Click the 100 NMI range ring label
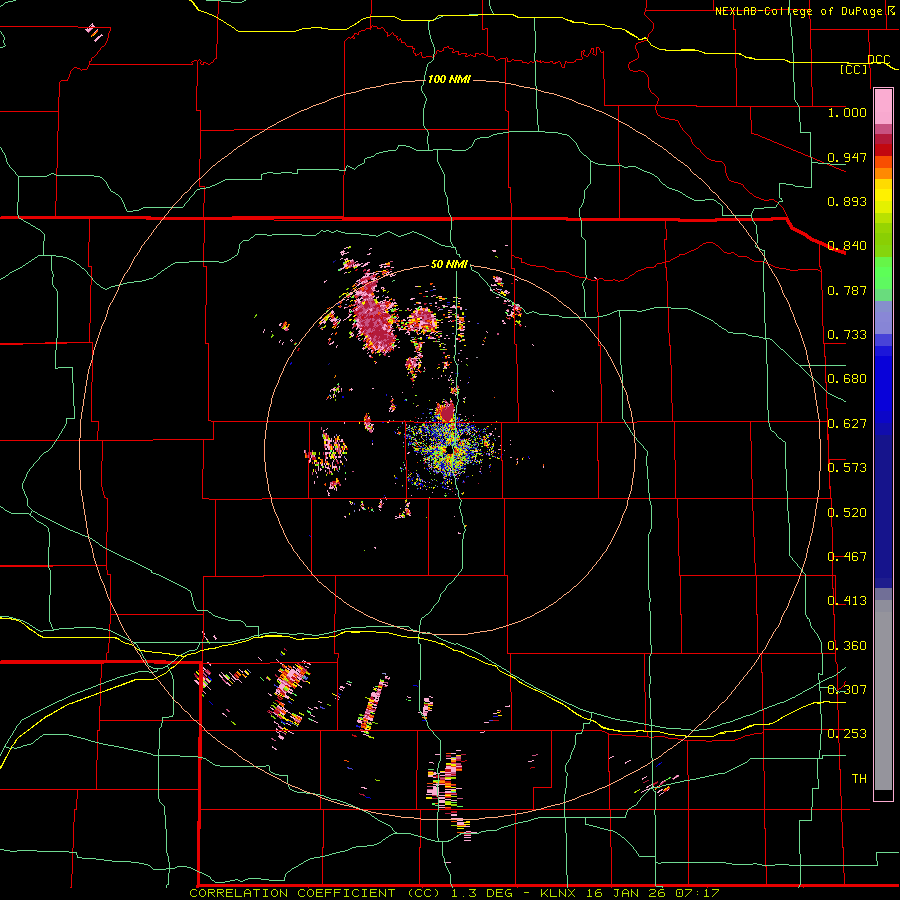900x900 pixels. tap(449, 79)
